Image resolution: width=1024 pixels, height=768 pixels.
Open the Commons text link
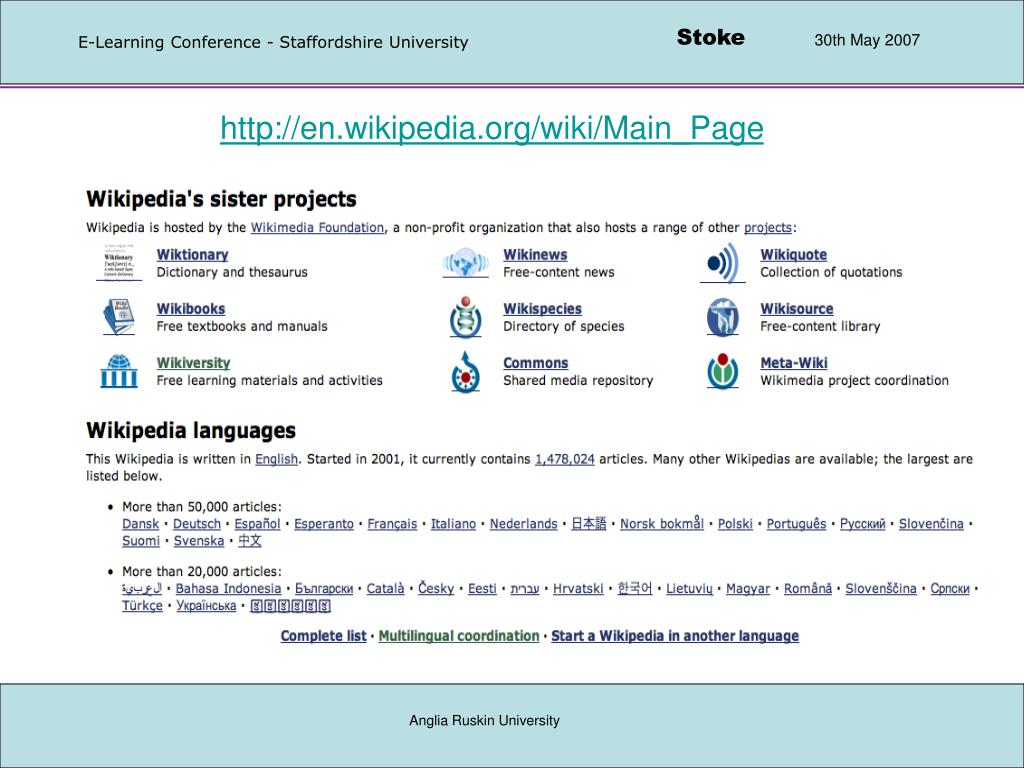click(536, 363)
